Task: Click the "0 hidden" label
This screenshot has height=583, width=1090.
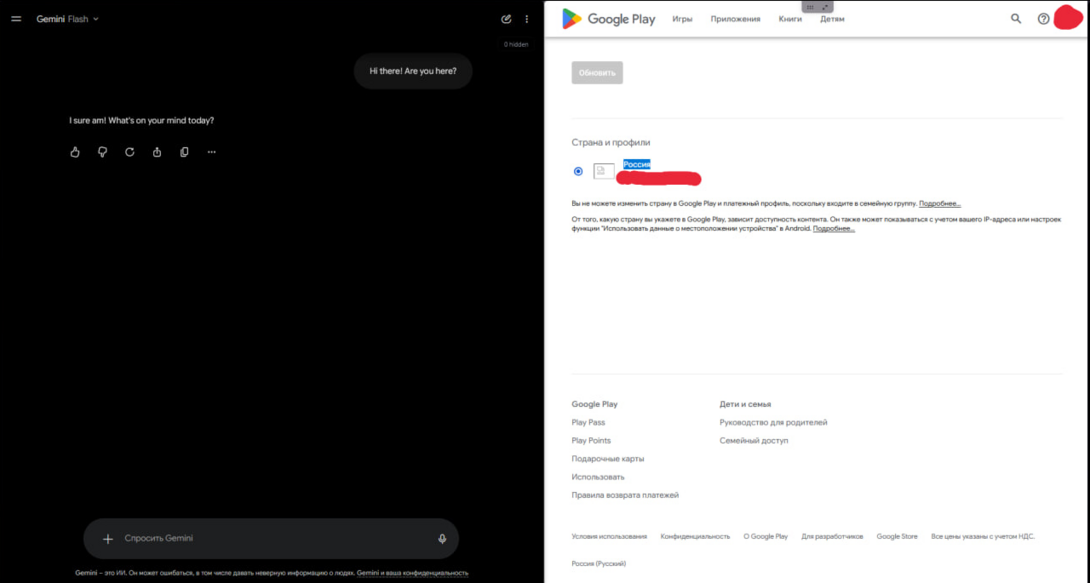Action: pyautogui.click(x=516, y=44)
